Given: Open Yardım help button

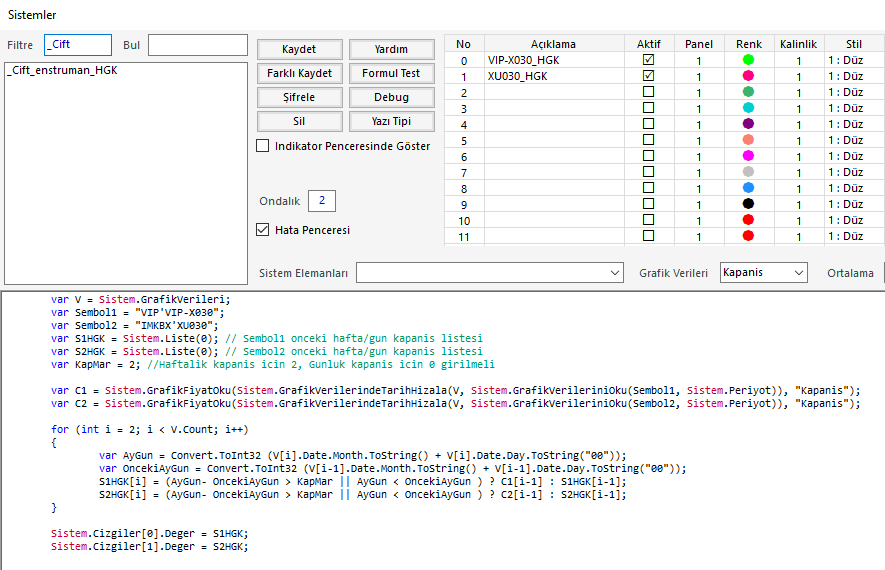Looking at the screenshot, I should coord(391,49).
